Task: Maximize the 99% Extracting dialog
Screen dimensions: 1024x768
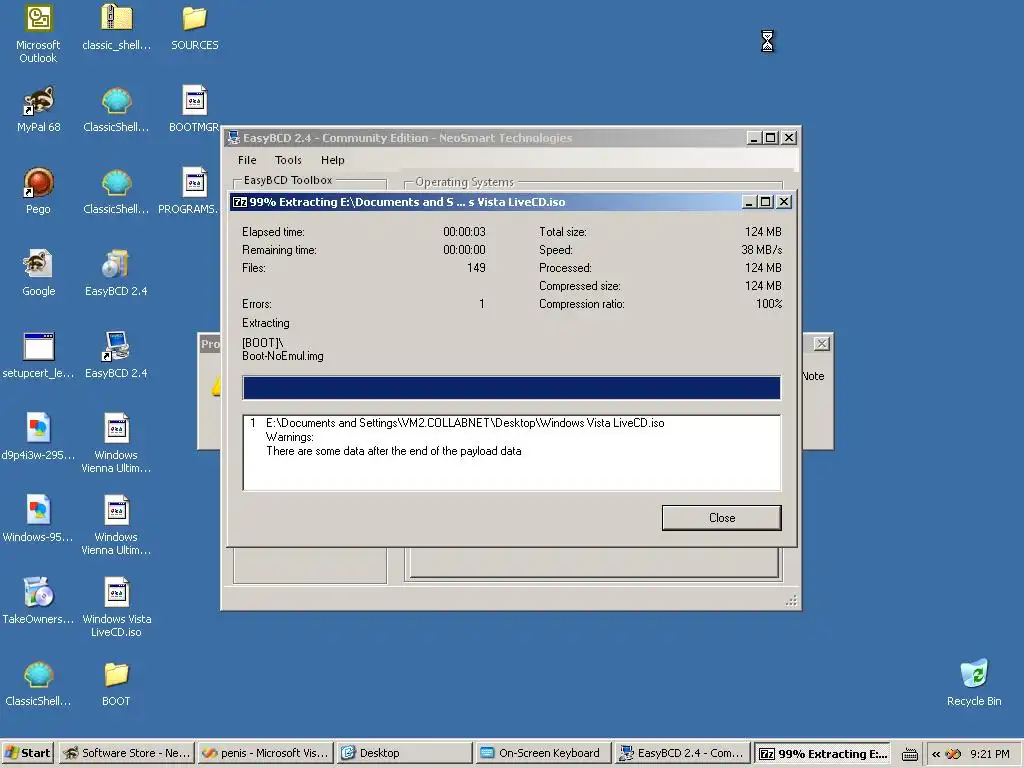Action: pyautogui.click(x=765, y=202)
